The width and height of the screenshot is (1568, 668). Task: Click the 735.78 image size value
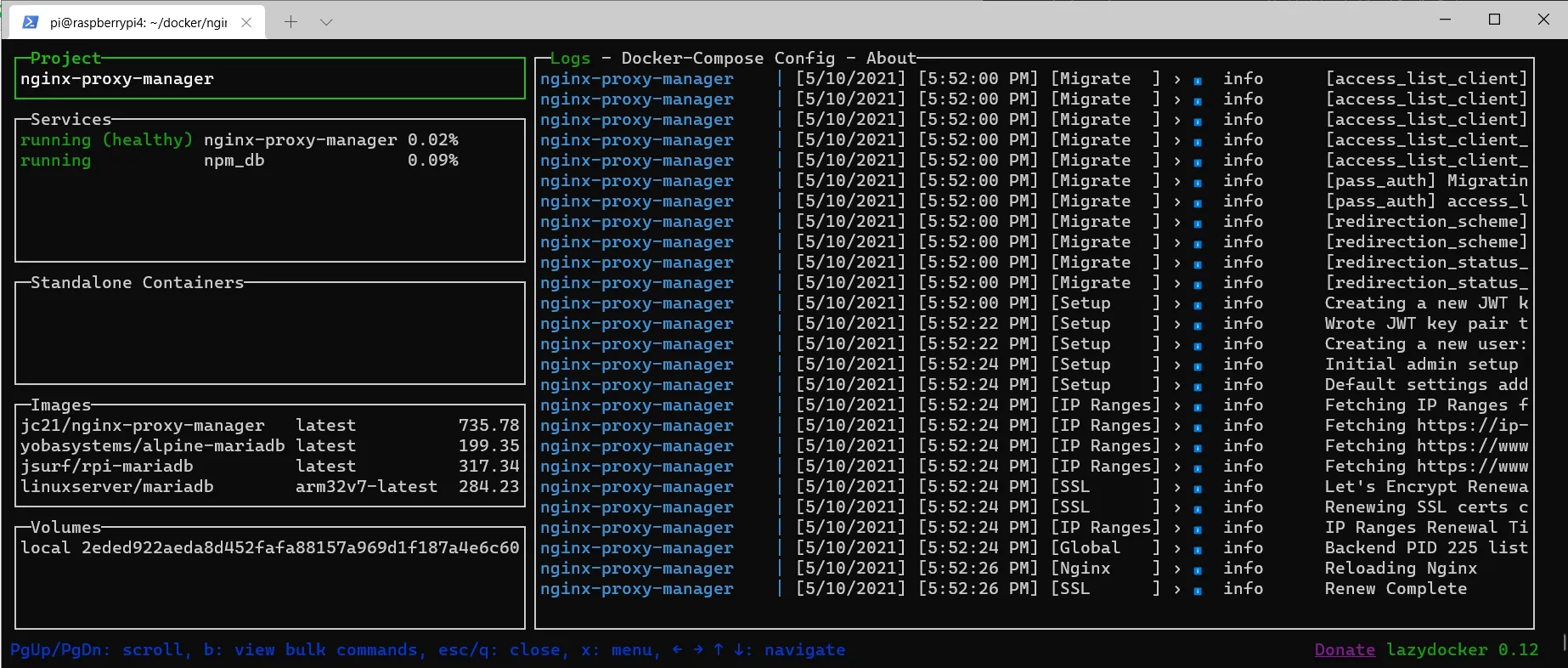tap(488, 426)
